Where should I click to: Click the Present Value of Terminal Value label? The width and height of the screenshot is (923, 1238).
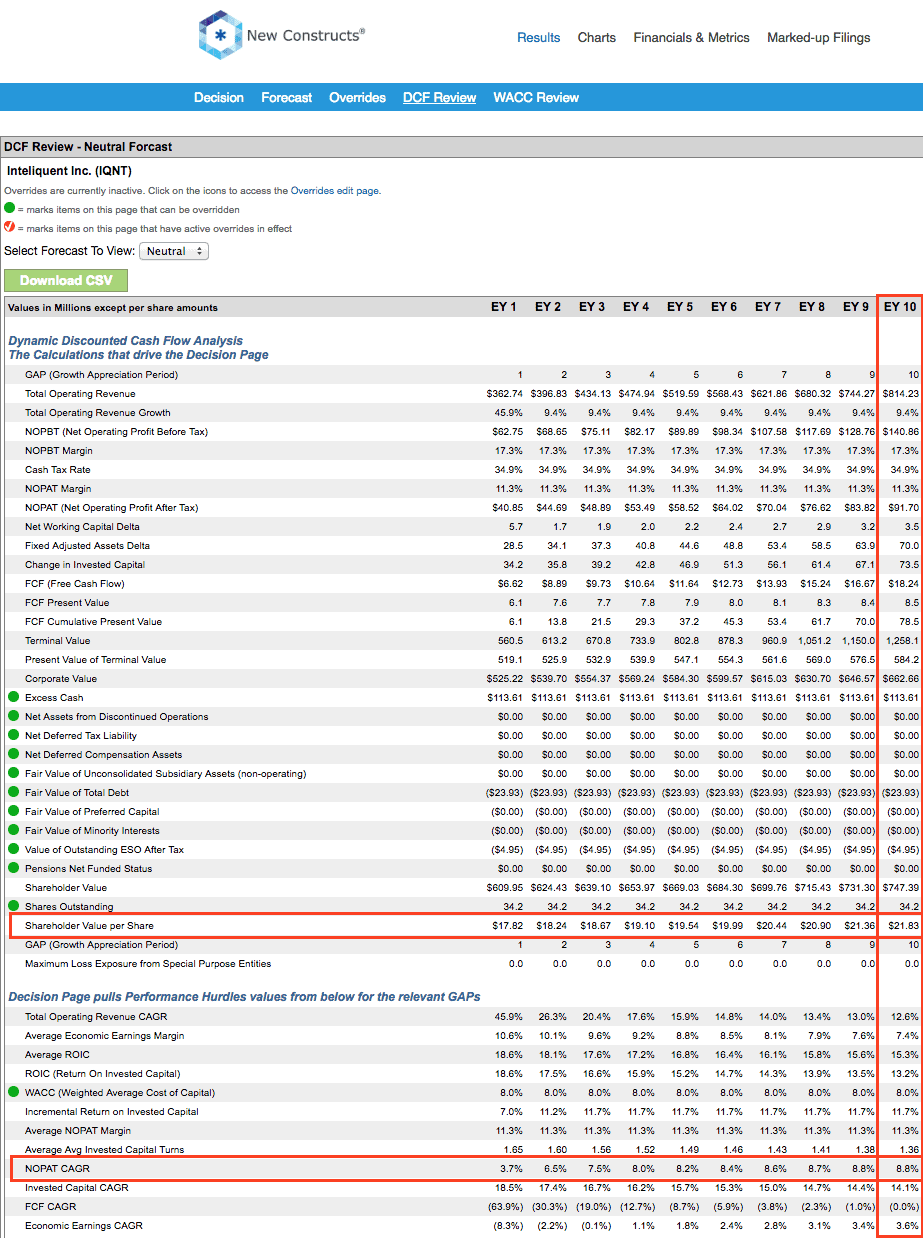[x=96, y=659]
